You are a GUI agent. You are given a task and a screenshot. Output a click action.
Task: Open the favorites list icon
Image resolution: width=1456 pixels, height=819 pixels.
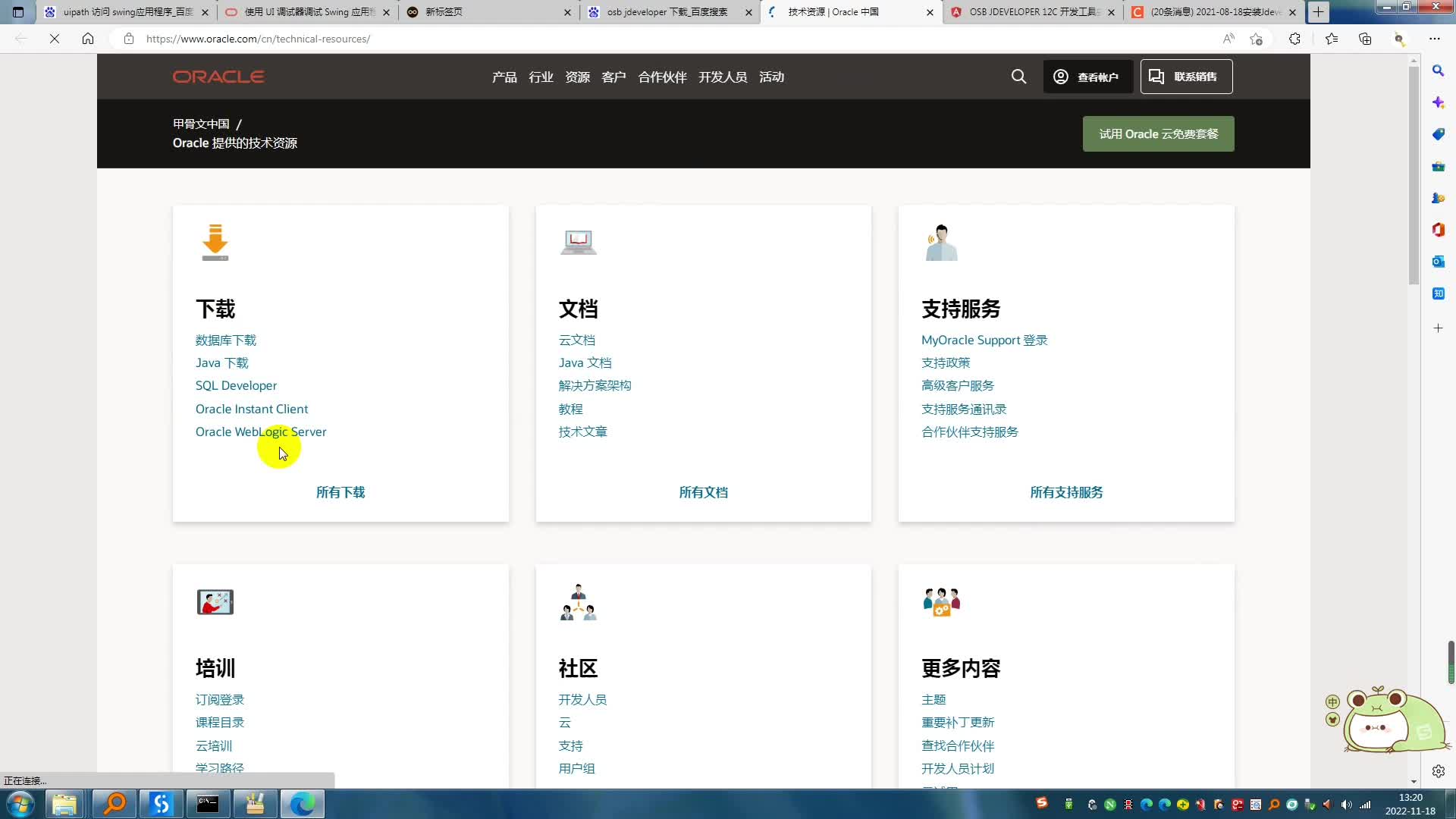click(x=1332, y=39)
